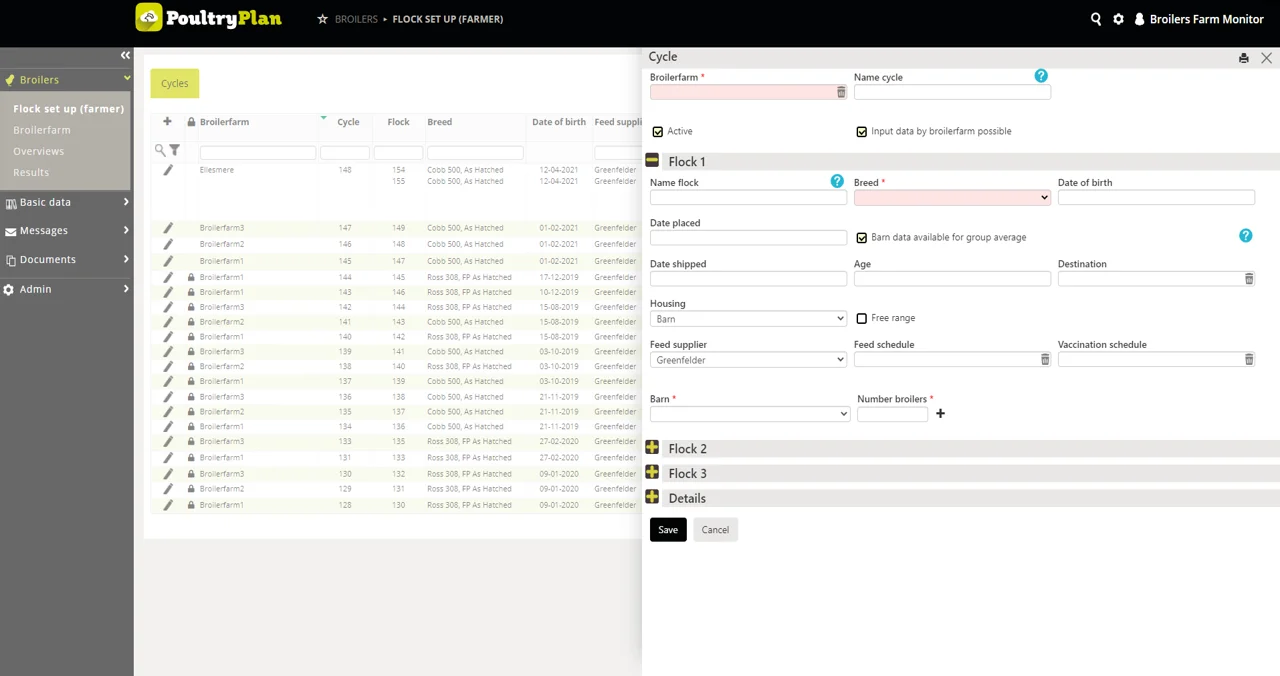Click the search magnifier icon in top bar
Screen dimensions: 1280x676
(1096, 19)
